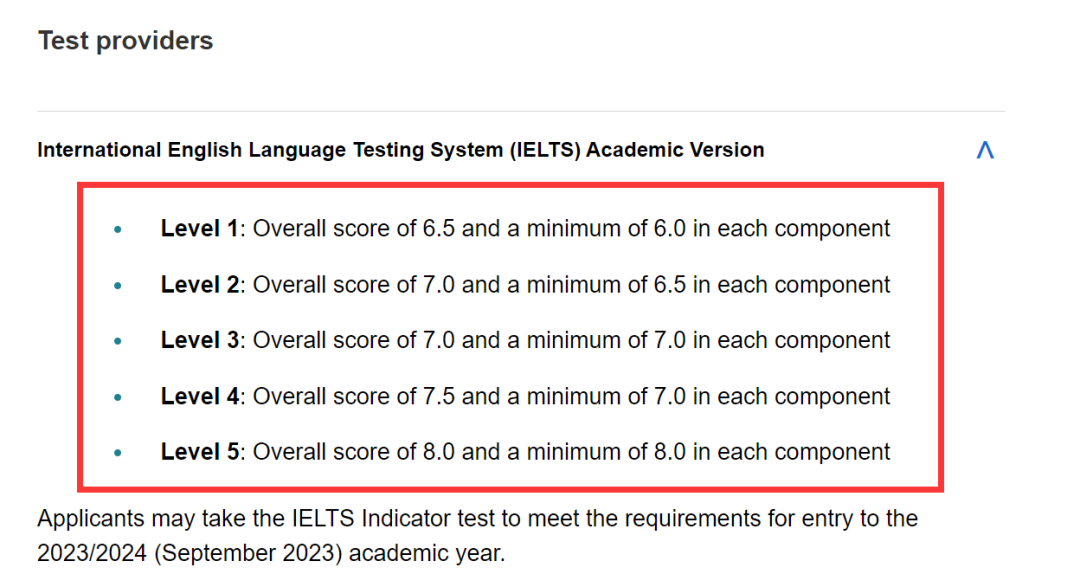The height and width of the screenshot is (587, 1080).
Task: Click the bullet dot beside Level 4
Action: click(118, 398)
